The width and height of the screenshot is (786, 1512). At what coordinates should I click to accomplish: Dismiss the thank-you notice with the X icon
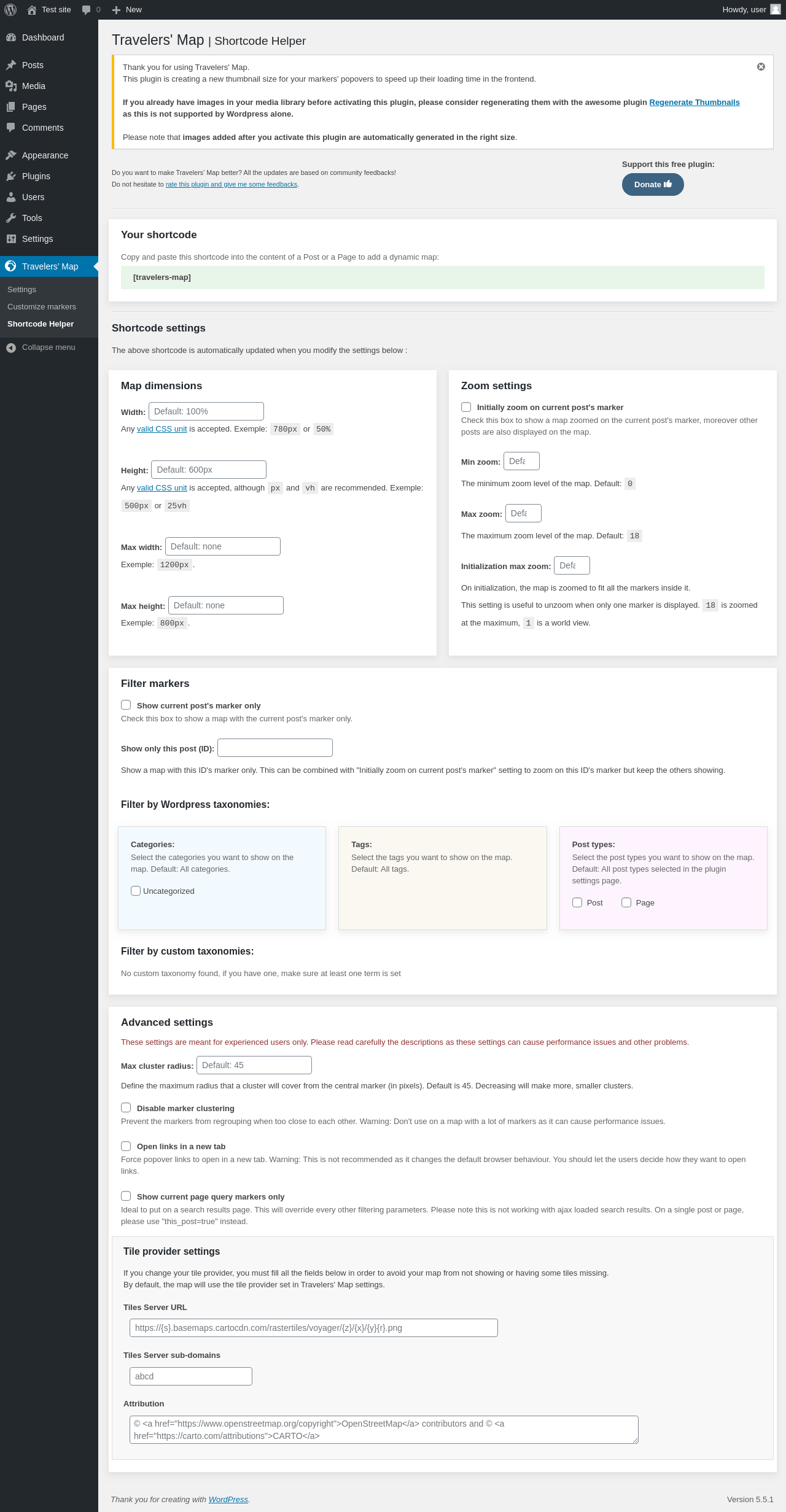[x=761, y=67]
